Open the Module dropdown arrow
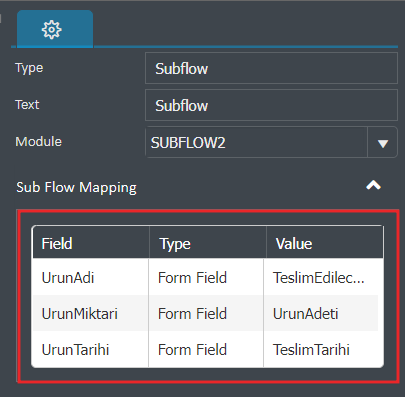 point(383,143)
